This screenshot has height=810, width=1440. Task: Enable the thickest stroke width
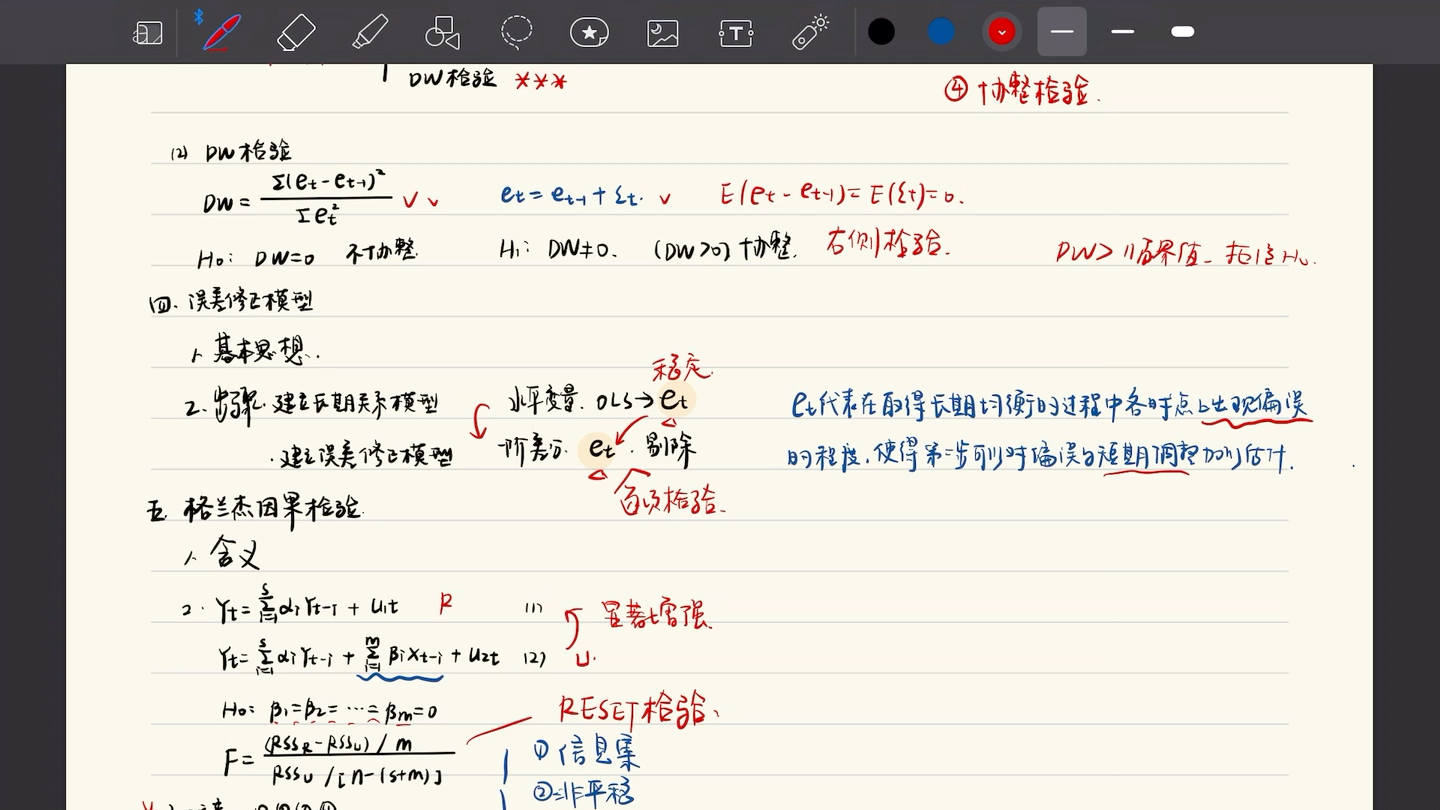pyautogui.click(x=1182, y=32)
